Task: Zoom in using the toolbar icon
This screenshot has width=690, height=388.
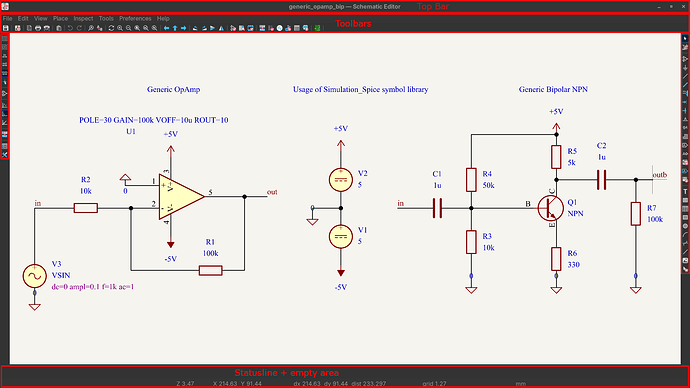Action: click(120, 28)
